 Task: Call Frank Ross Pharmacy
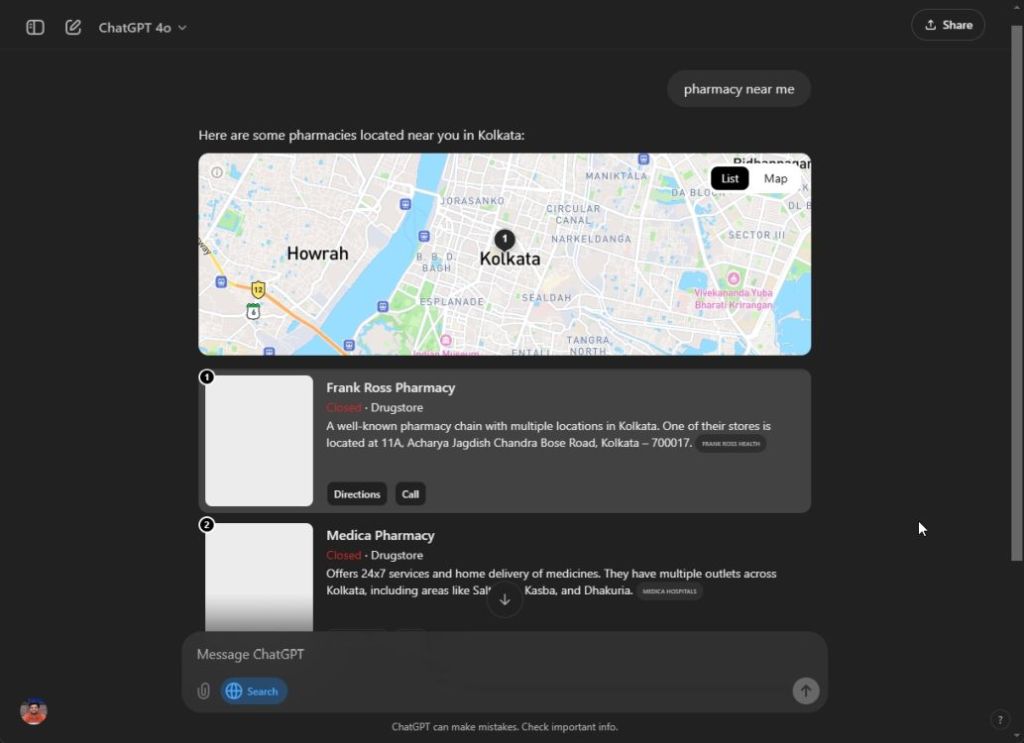coord(410,494)
